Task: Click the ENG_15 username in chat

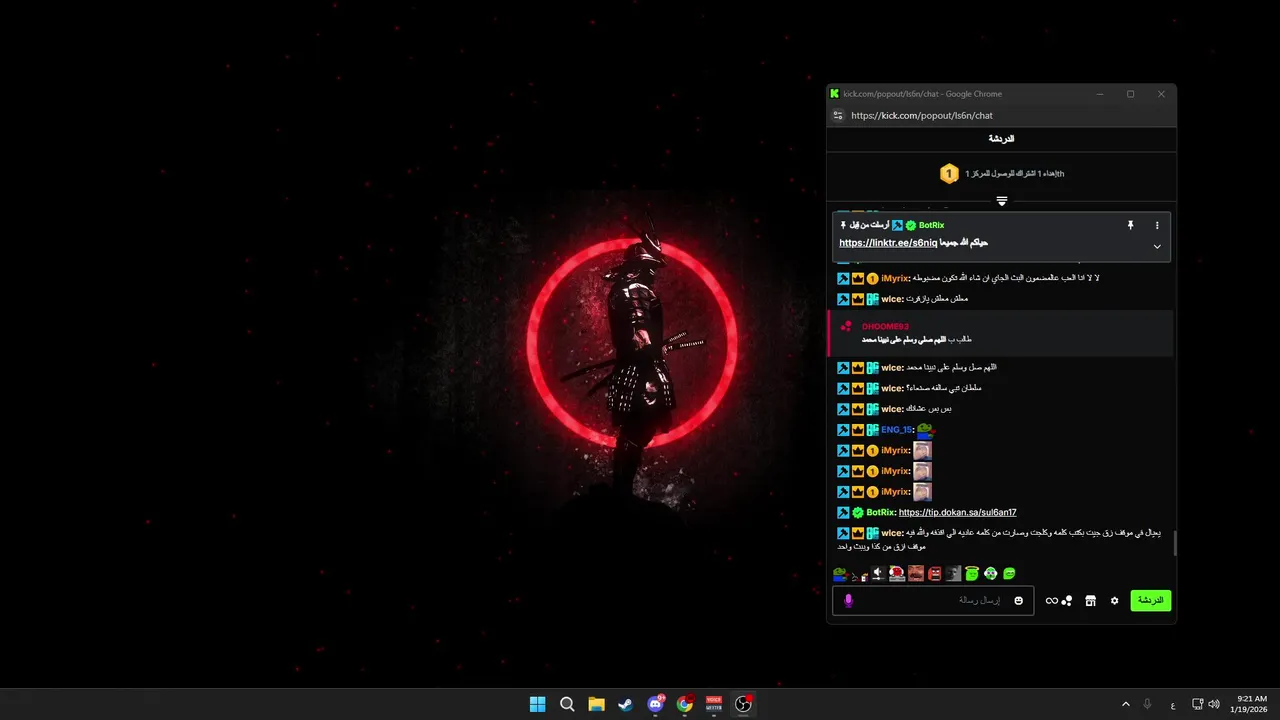Action: coord(897,430)
